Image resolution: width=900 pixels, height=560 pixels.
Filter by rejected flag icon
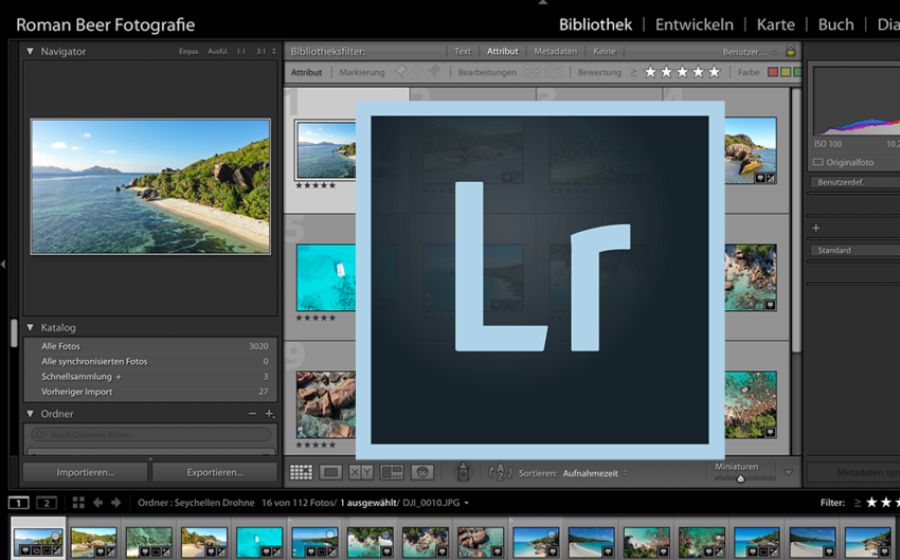pyautogui.click(x=434, y=72)
